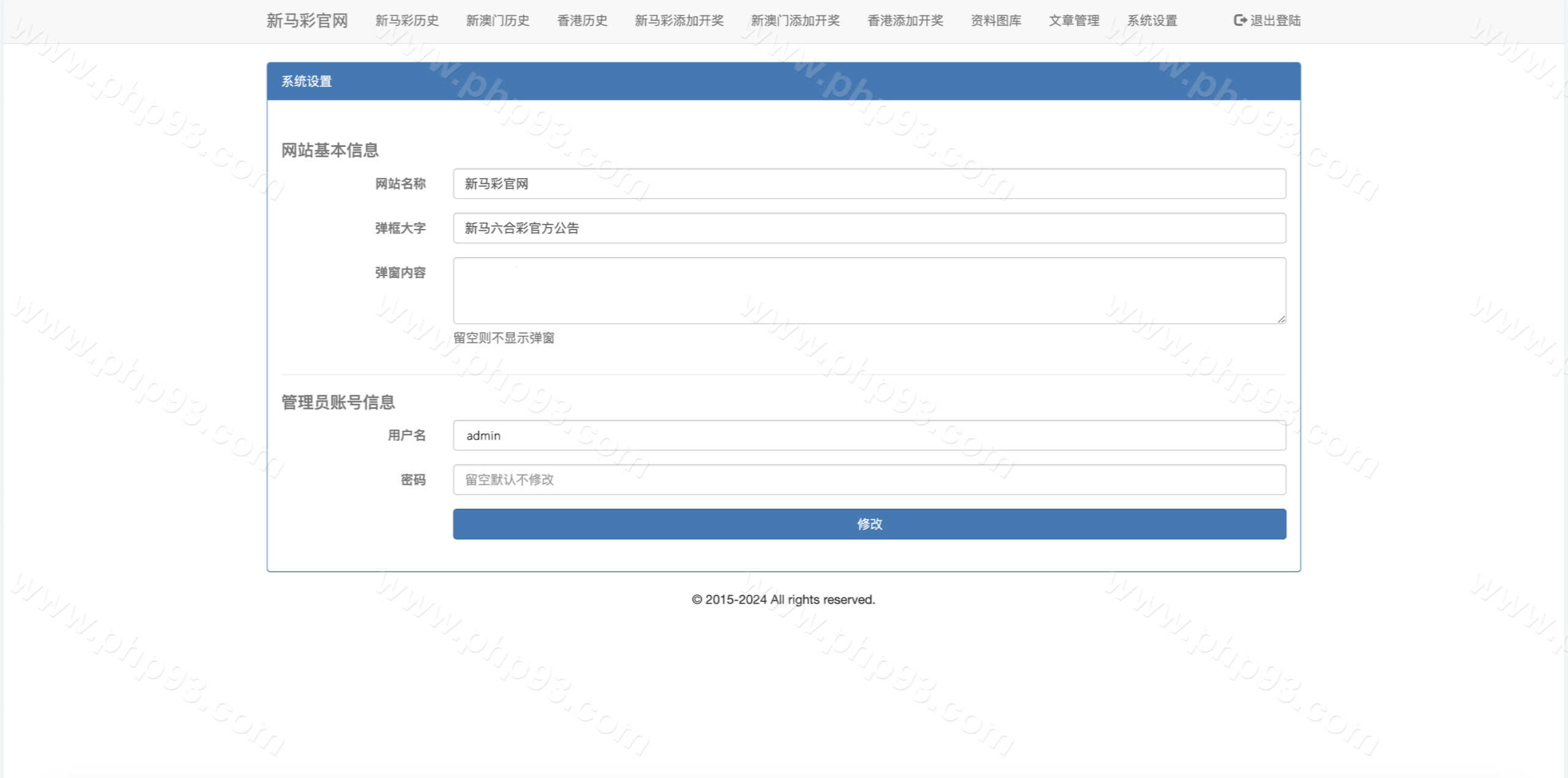This screenshot has width=1568, height=778.
Task: Click the 新马彩官网 brand title link
Action: pos(307,20)
